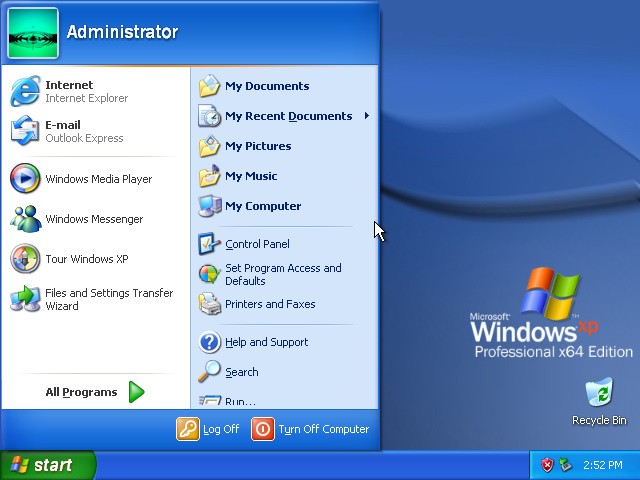Click Set Program Access and Defaults icon
640x480 pixels.
coord(209,274)
